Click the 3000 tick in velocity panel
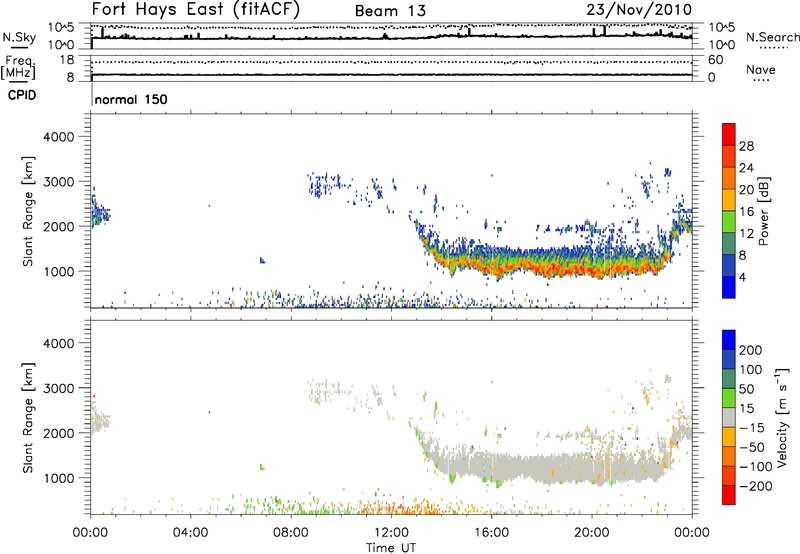The image size is (800, 554). (x=59, y=388)
